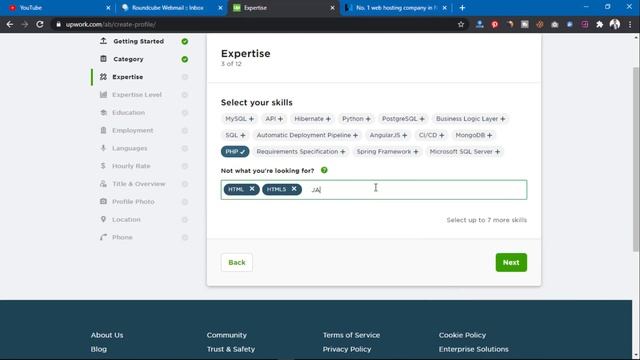Open Getting Started step in sidebar
This screenshot has height=360, width=640.
tap(139, 41)
